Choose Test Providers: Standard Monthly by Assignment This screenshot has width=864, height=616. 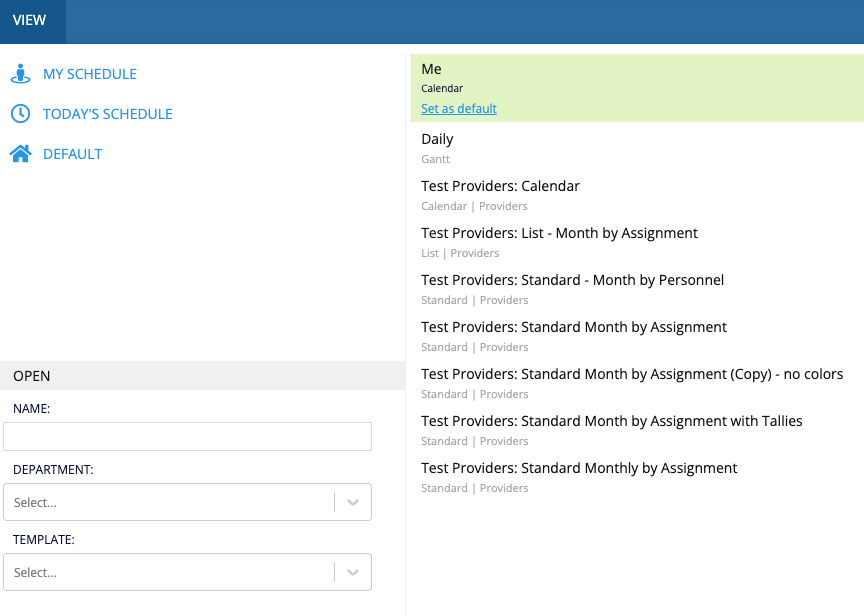(637, 477)
